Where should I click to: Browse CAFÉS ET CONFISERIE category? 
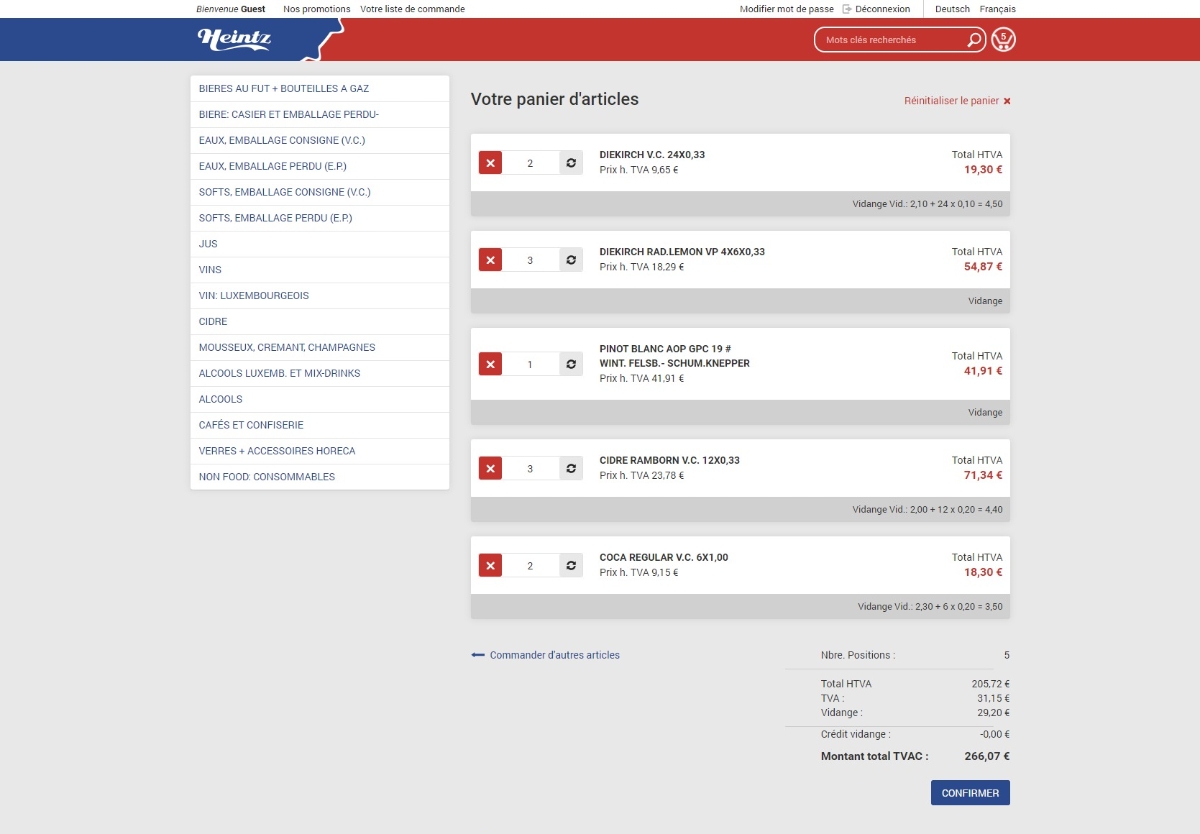click(320, 425)
